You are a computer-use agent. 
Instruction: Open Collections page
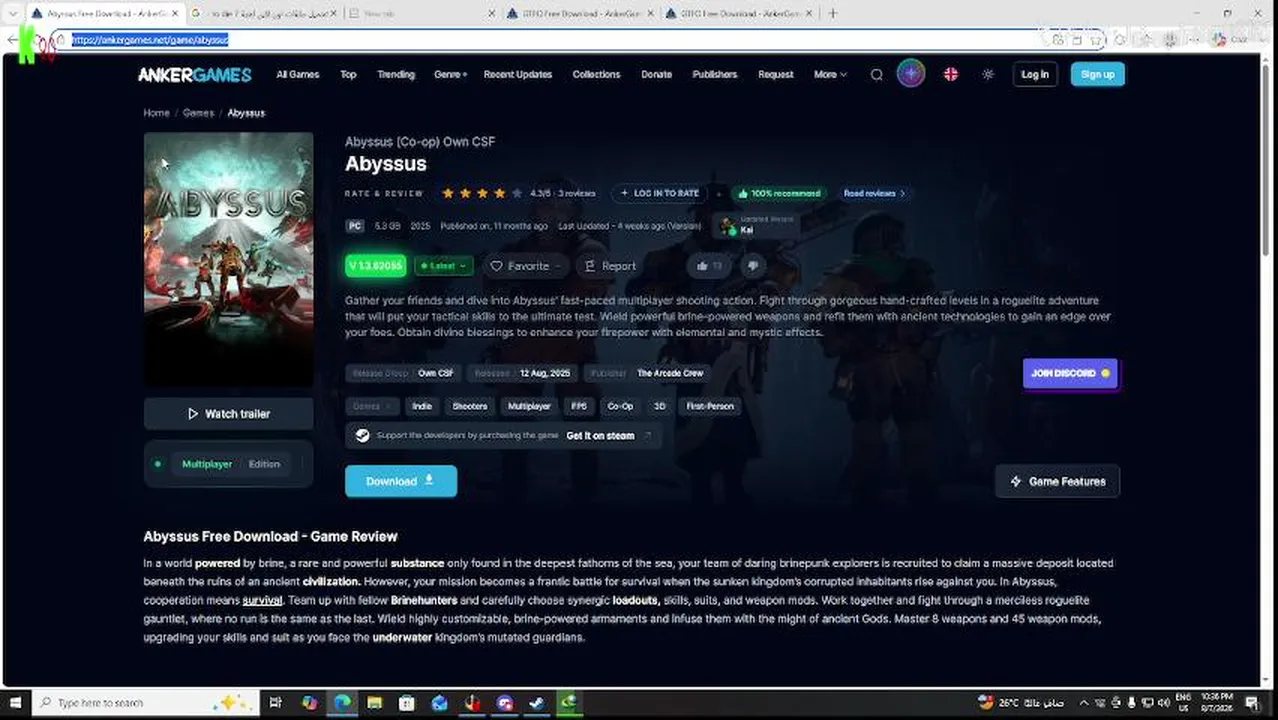pyautogui.click(x=596, y=74)
